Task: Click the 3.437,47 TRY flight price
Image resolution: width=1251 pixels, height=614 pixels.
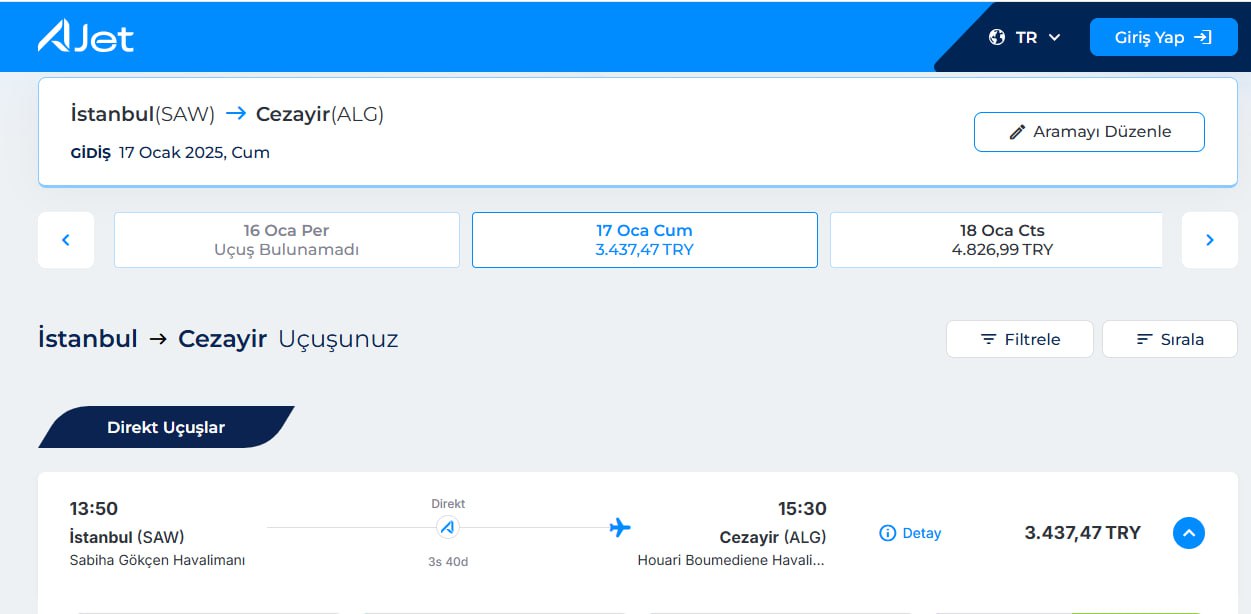Action: coord(1082,533)
